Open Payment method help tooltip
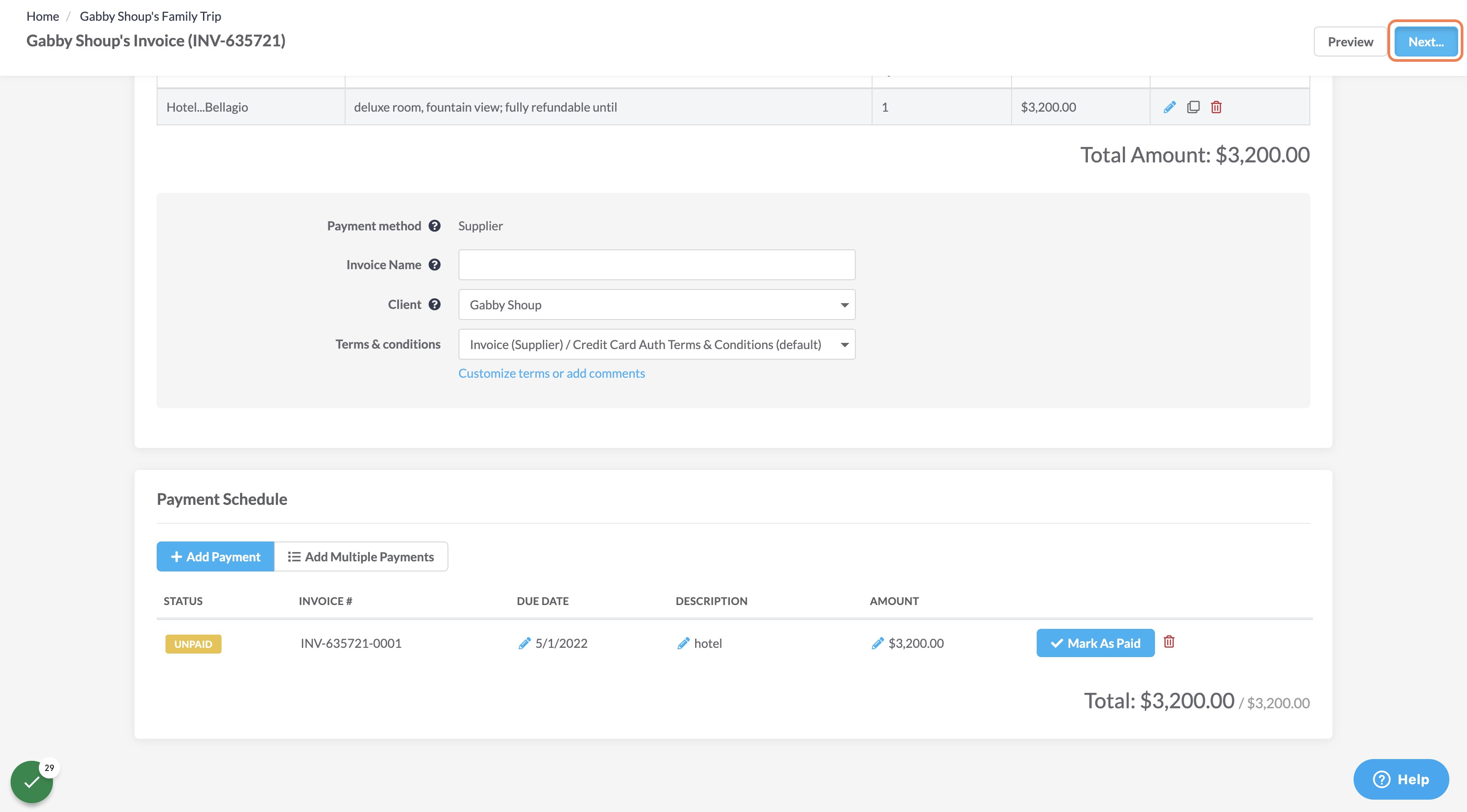The width and height of the screenshot is (1467, 812). click(x=435, y=226)
